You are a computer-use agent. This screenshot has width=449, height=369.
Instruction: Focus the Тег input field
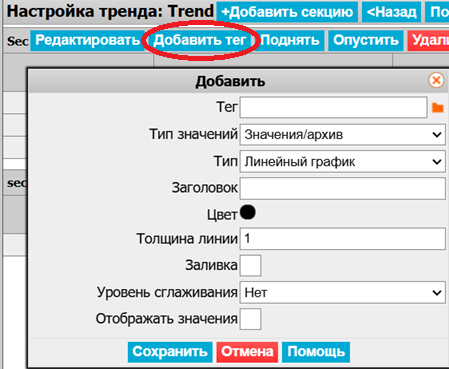pos(333,107)
